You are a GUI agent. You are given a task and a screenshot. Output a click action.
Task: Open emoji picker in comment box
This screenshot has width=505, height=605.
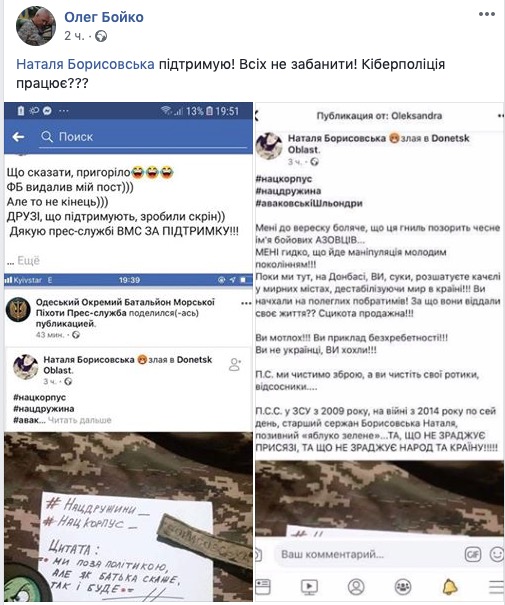coord(497,554)
